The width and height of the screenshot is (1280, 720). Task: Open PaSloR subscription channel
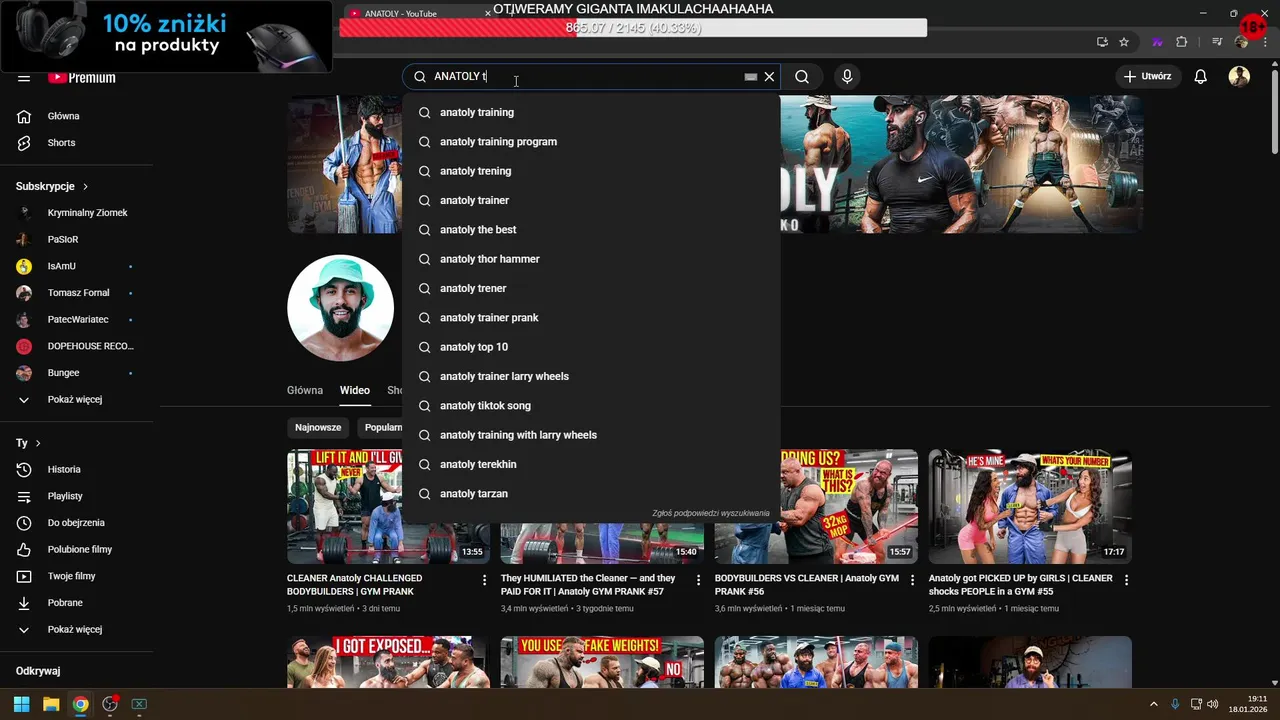(x=78, y=240)
